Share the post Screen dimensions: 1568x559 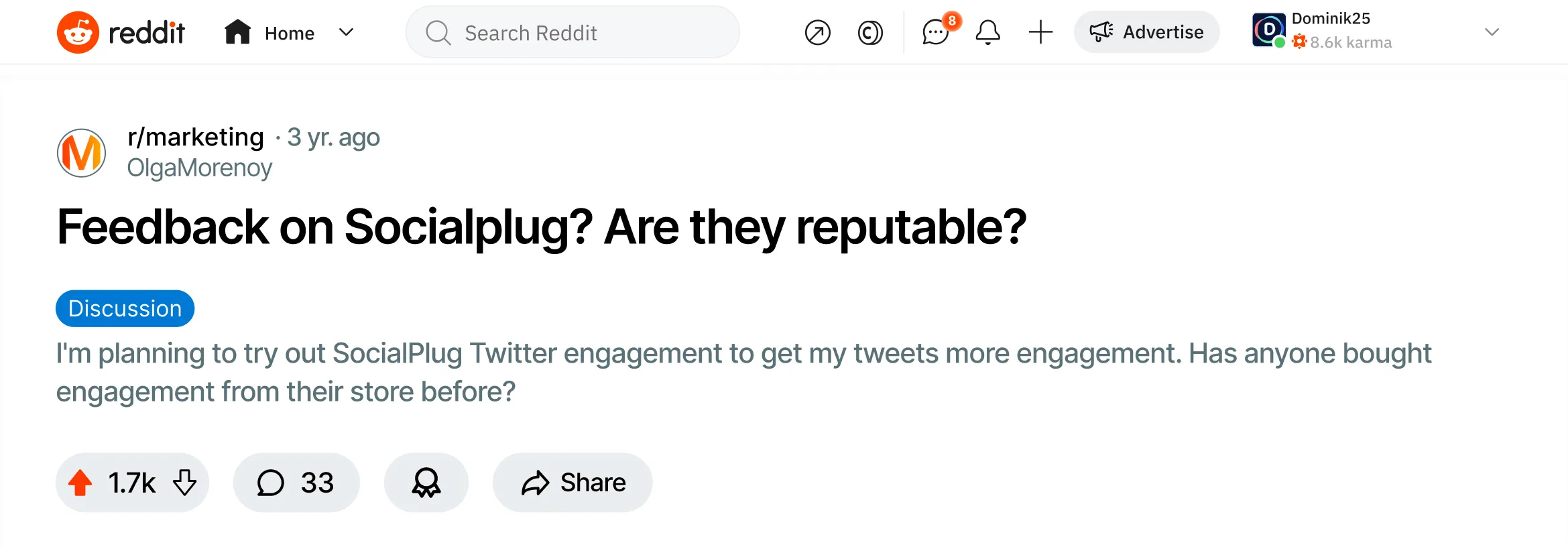572,482
